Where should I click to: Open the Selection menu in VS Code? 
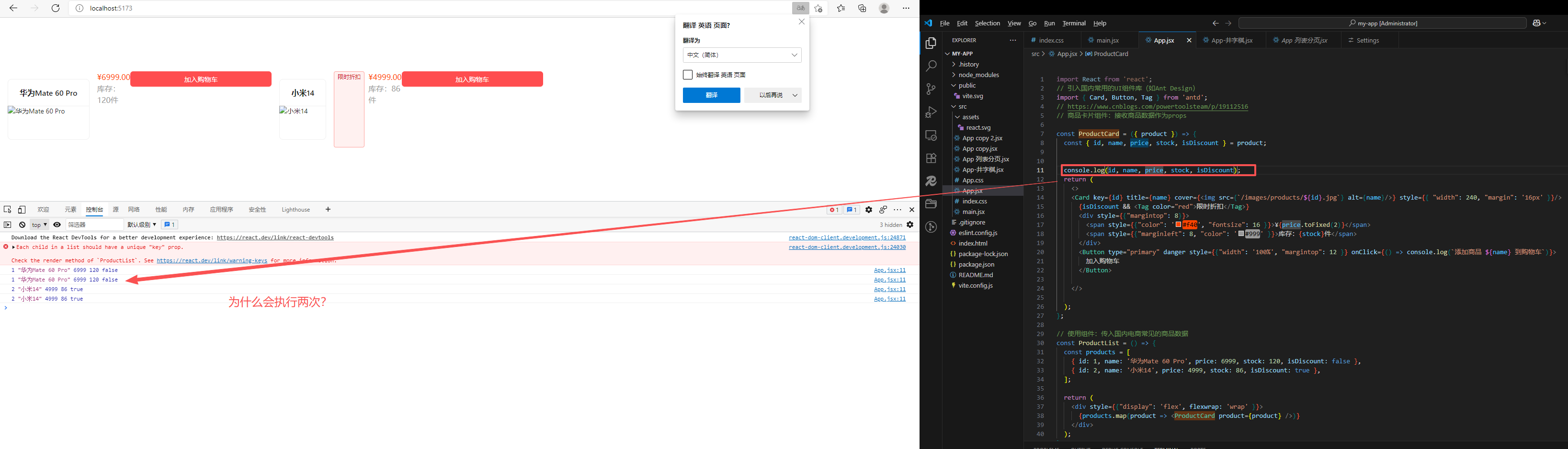[x=988, y=23]
